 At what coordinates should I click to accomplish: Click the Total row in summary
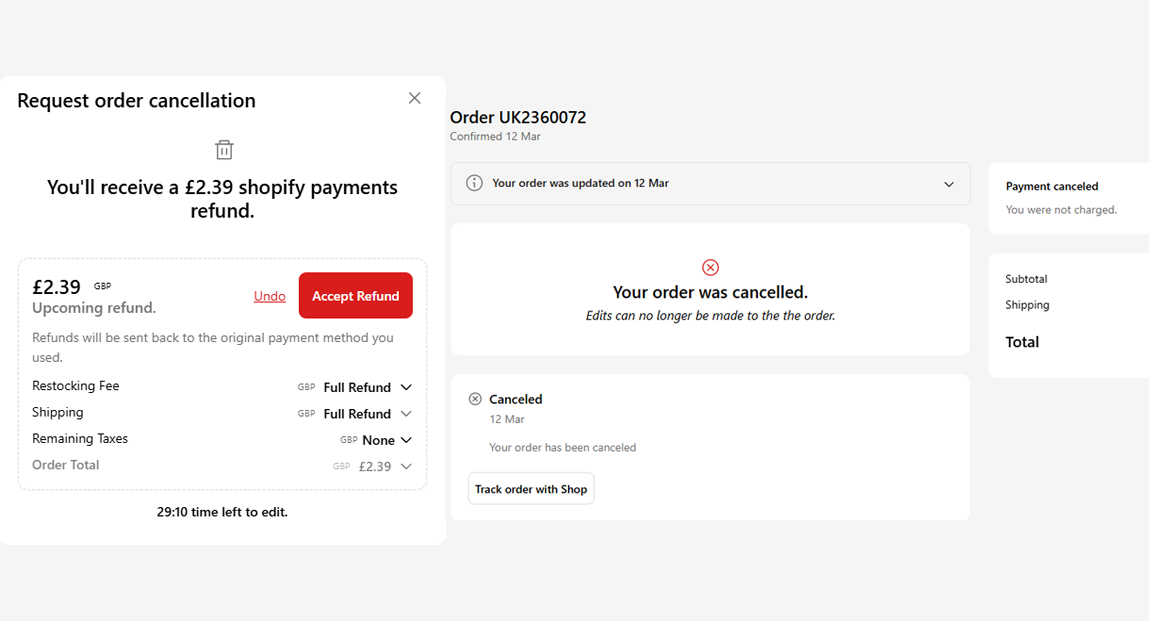(x=1022, y=342)
